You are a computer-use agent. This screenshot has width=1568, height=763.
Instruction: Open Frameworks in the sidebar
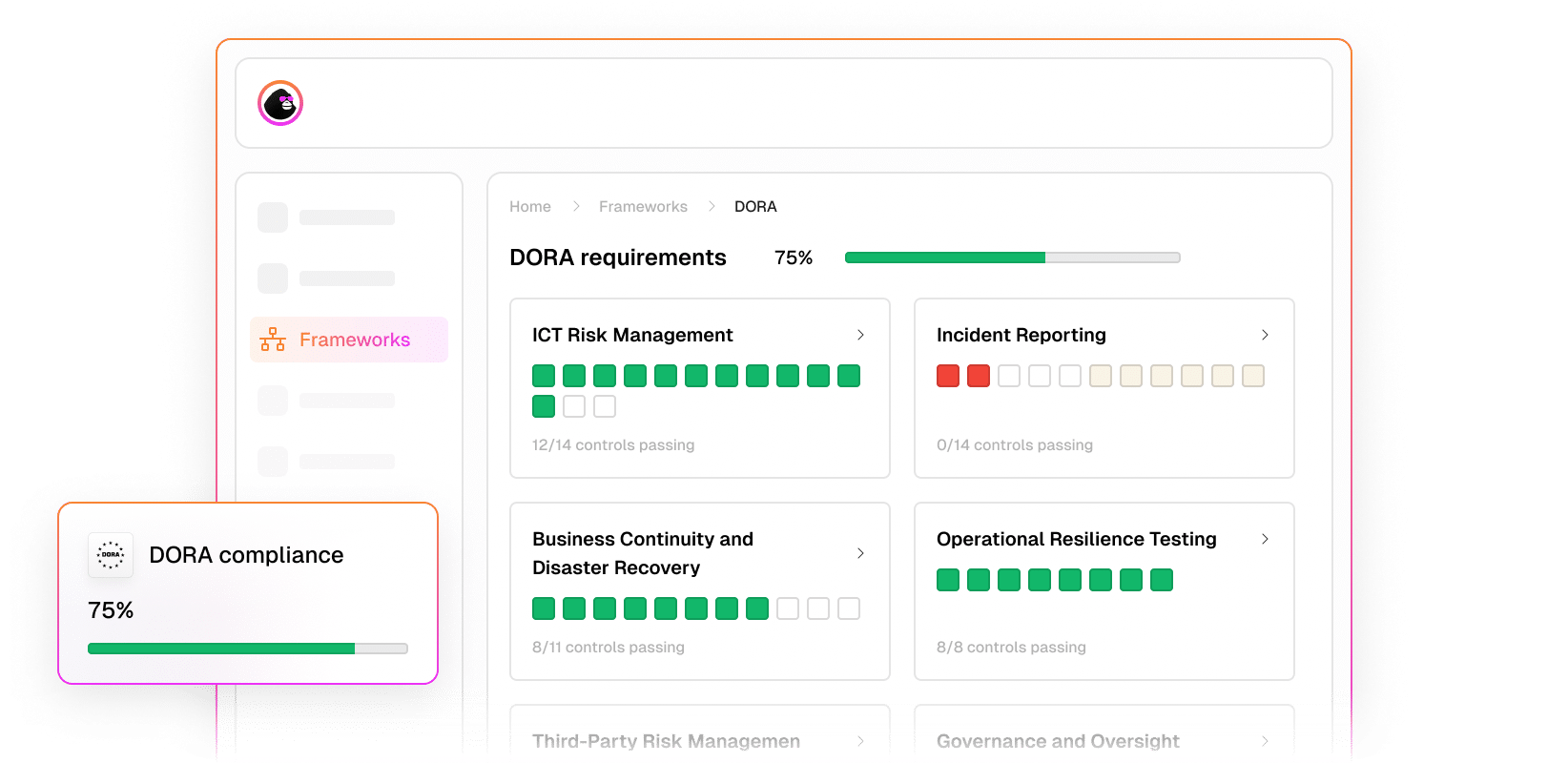(349, 340)
